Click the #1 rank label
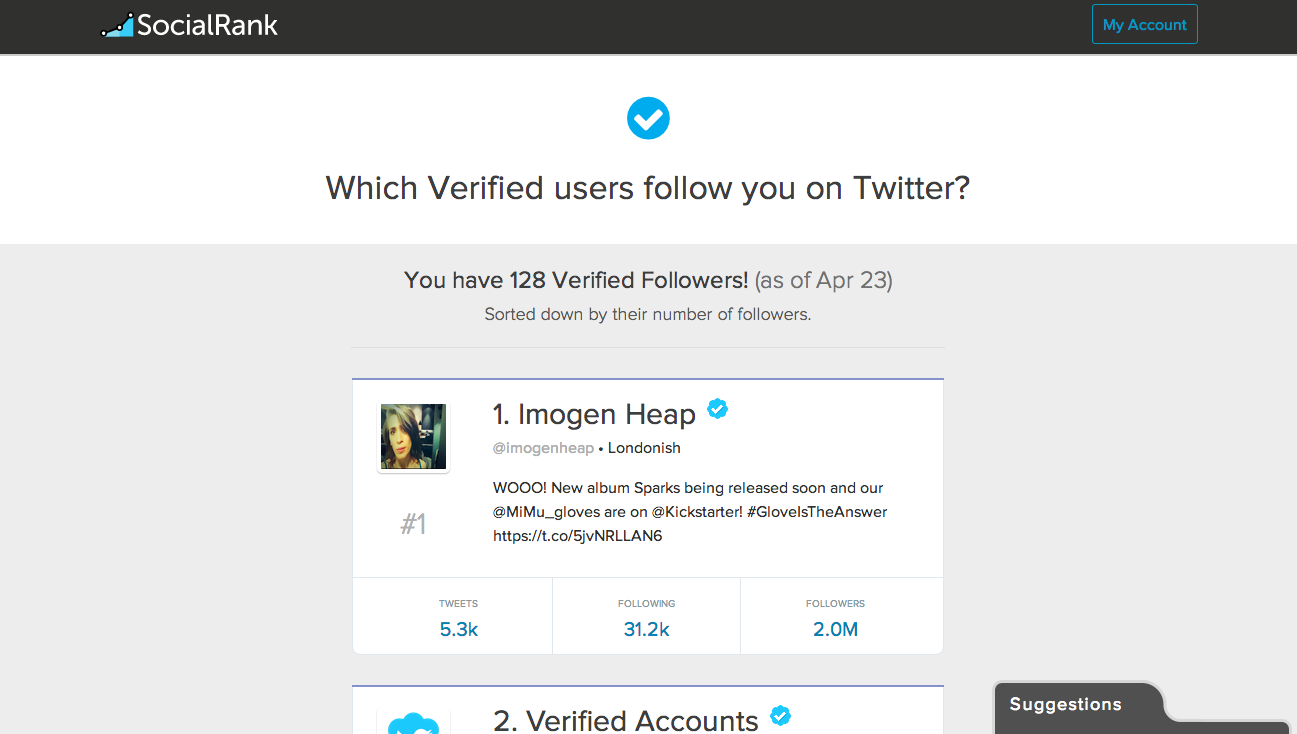The image size is (1297, 734). tap(413, 524)
